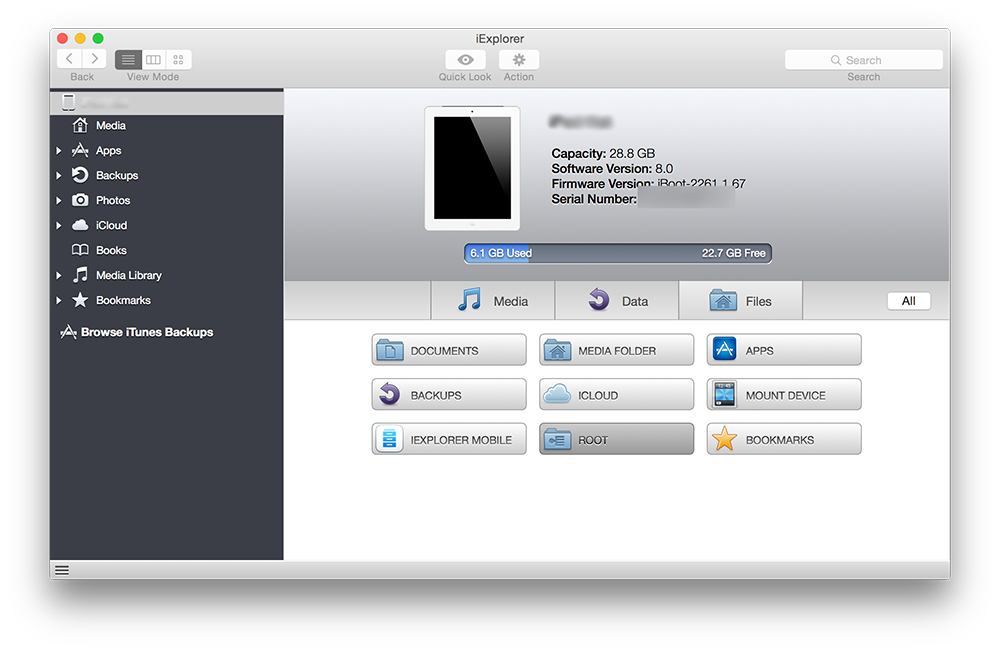This screenshot has height=651, width=1000.
Task: Expand the Apps sidebar item
Action: [59, 151]
